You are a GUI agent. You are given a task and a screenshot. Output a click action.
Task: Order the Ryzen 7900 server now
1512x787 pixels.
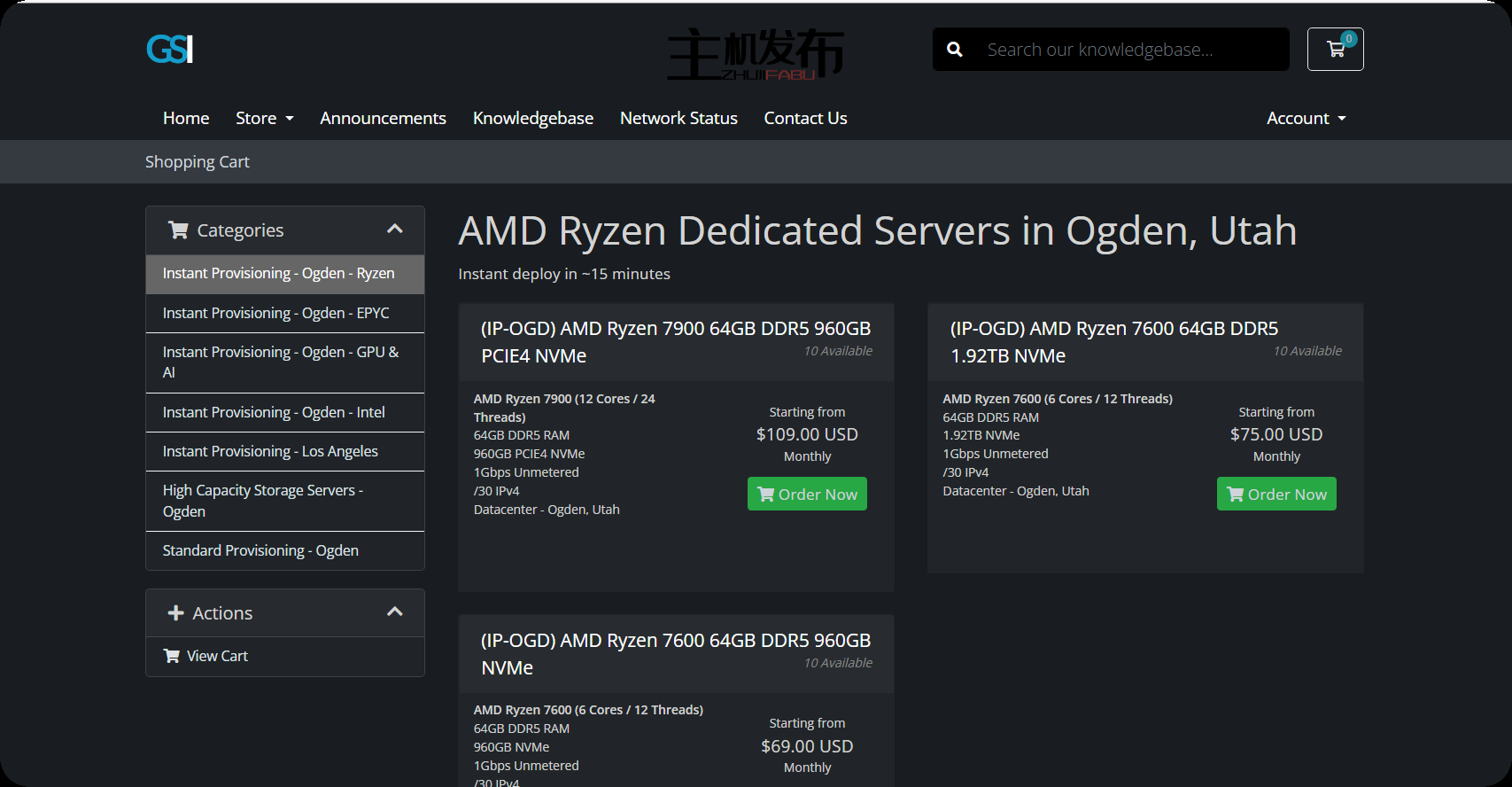807,495
